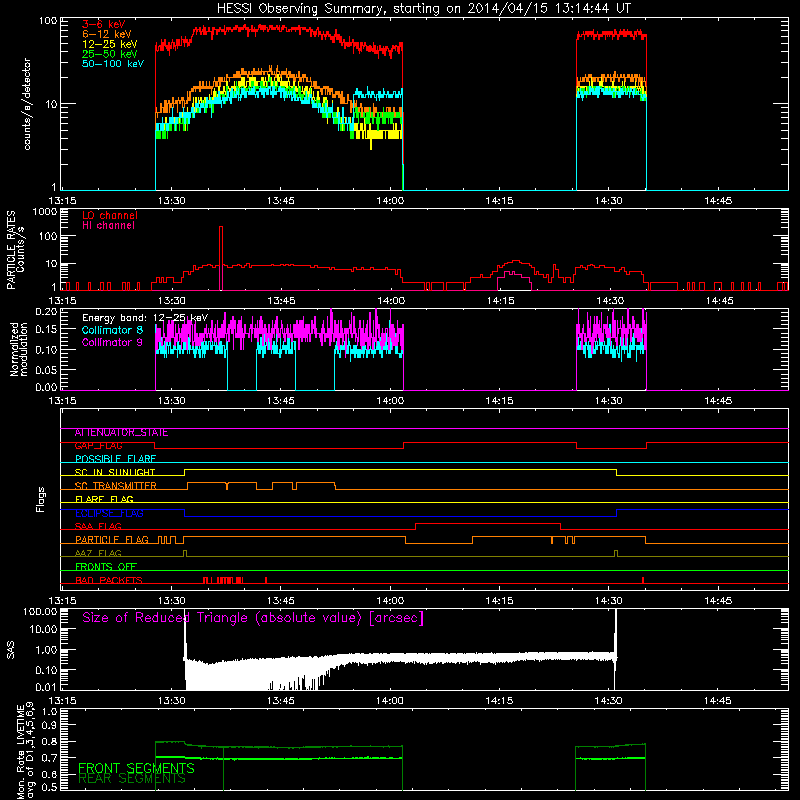This screenshot has width=800, height=800.
Task: Select the FLARE_FLAG label
Action: 104,499
